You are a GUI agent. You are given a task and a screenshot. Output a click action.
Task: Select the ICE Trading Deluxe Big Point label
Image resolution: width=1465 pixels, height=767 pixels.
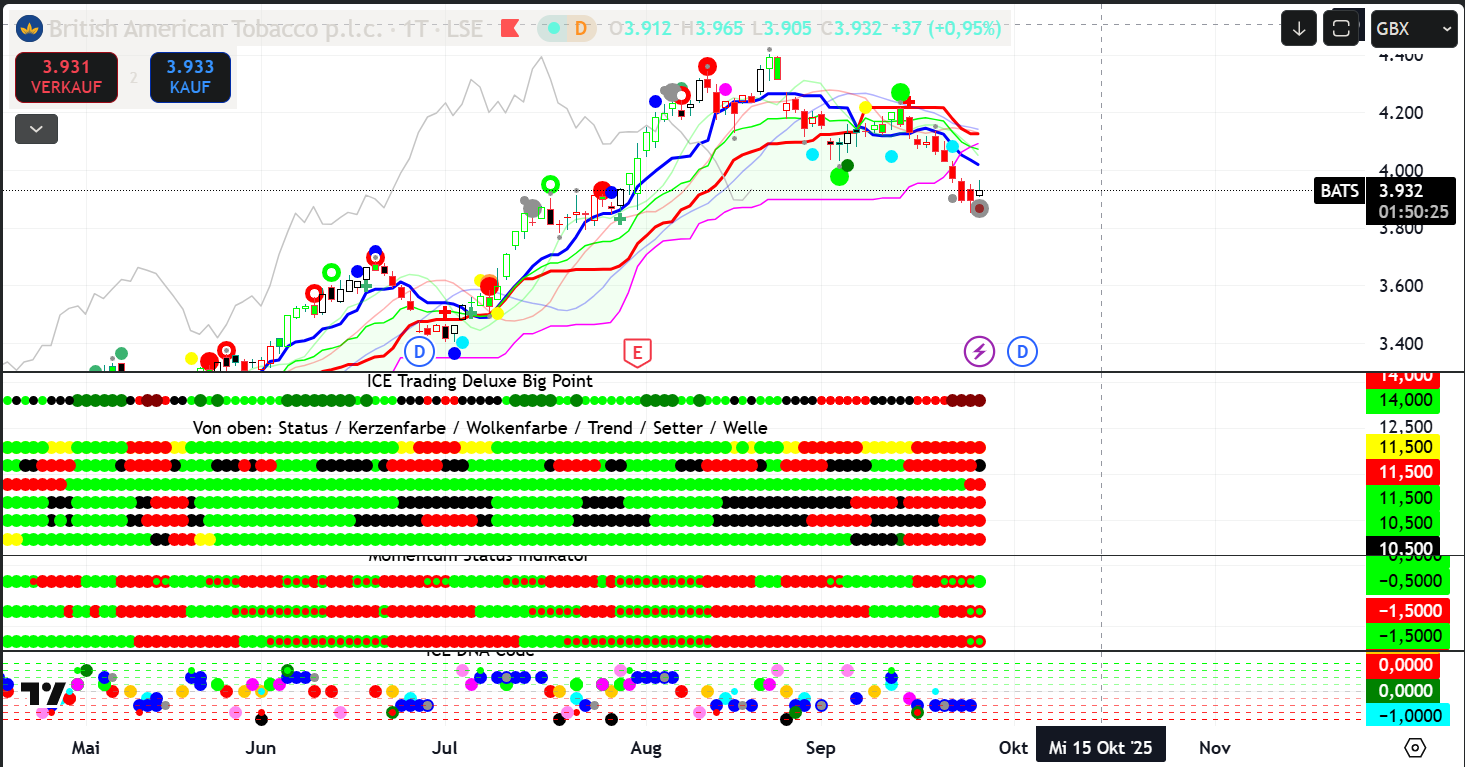(x=480, y=381)
